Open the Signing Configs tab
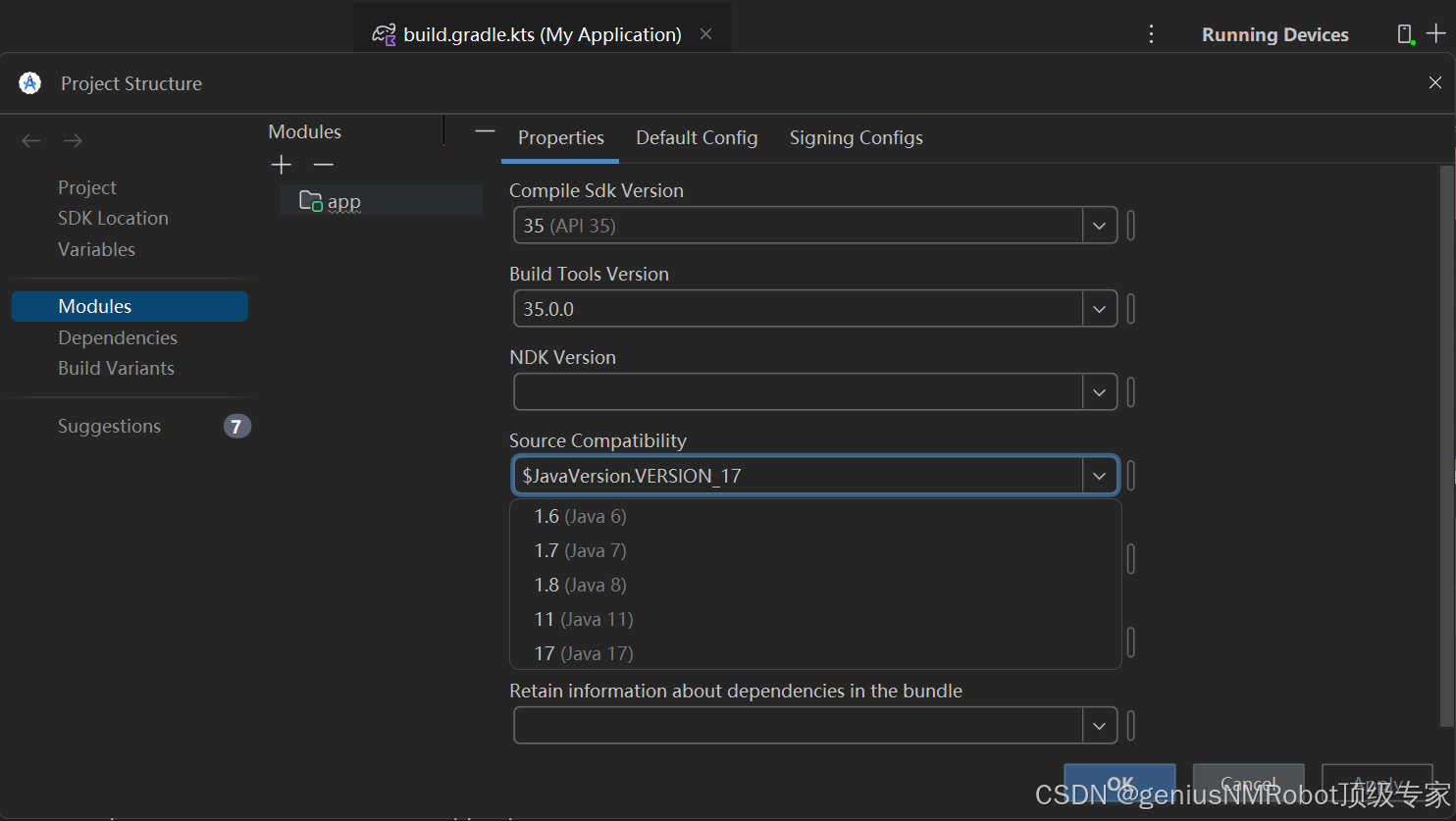 [857, 138]
